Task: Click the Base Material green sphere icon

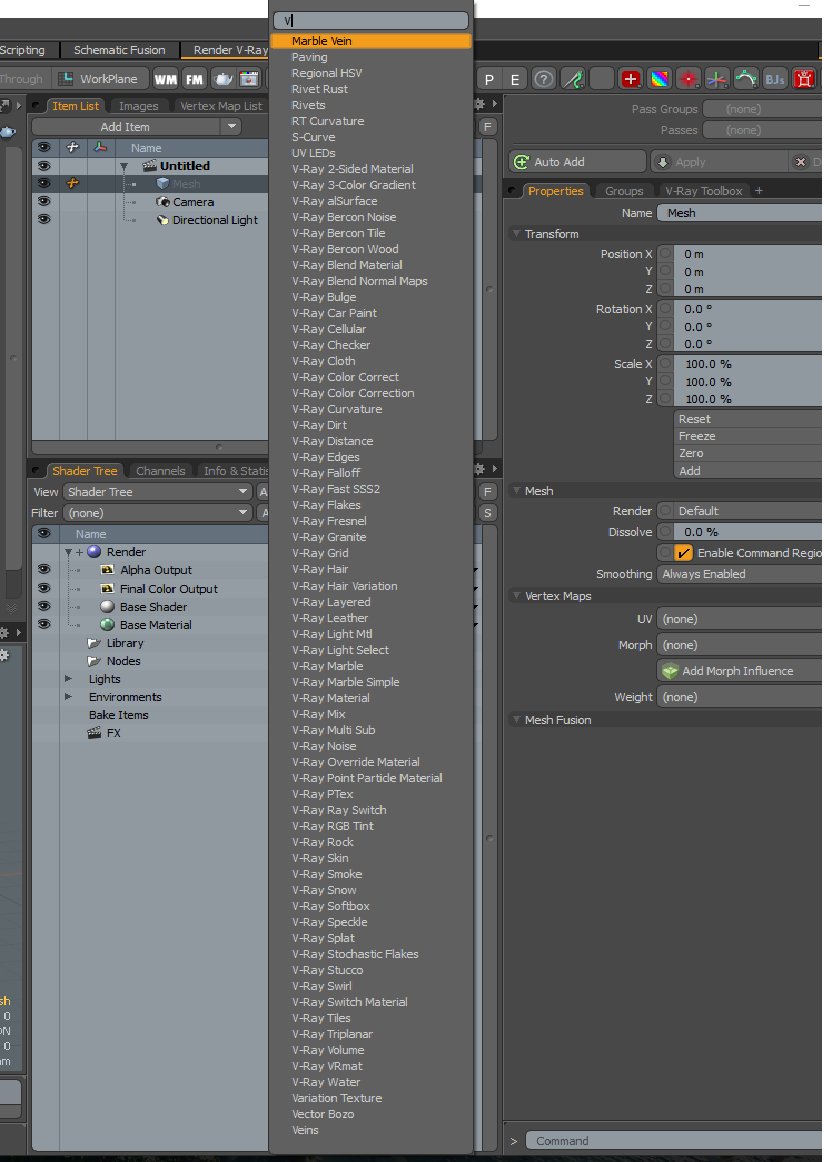Action: (x=107, y=625)
